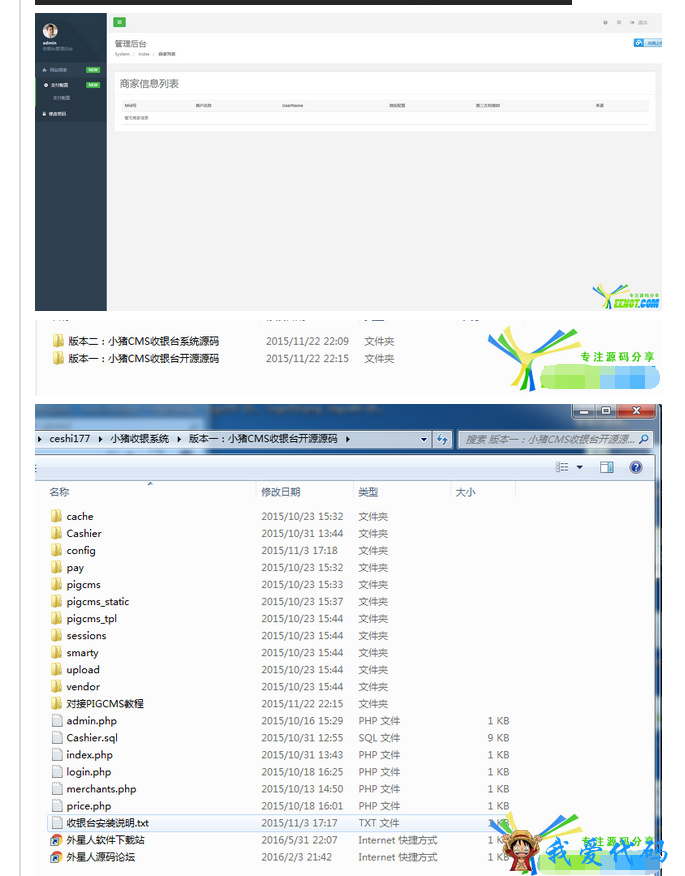
Task: Select the pay folder
Action: 67,567
